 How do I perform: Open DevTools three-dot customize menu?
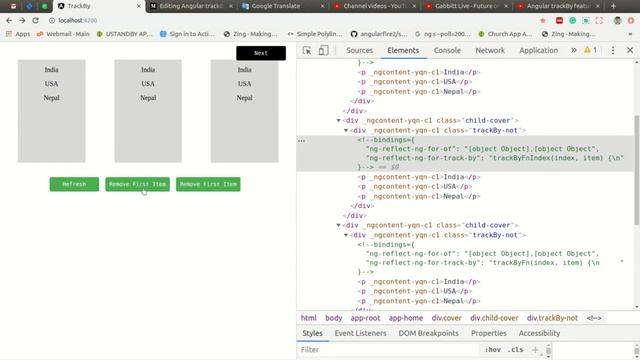point(613,50)
